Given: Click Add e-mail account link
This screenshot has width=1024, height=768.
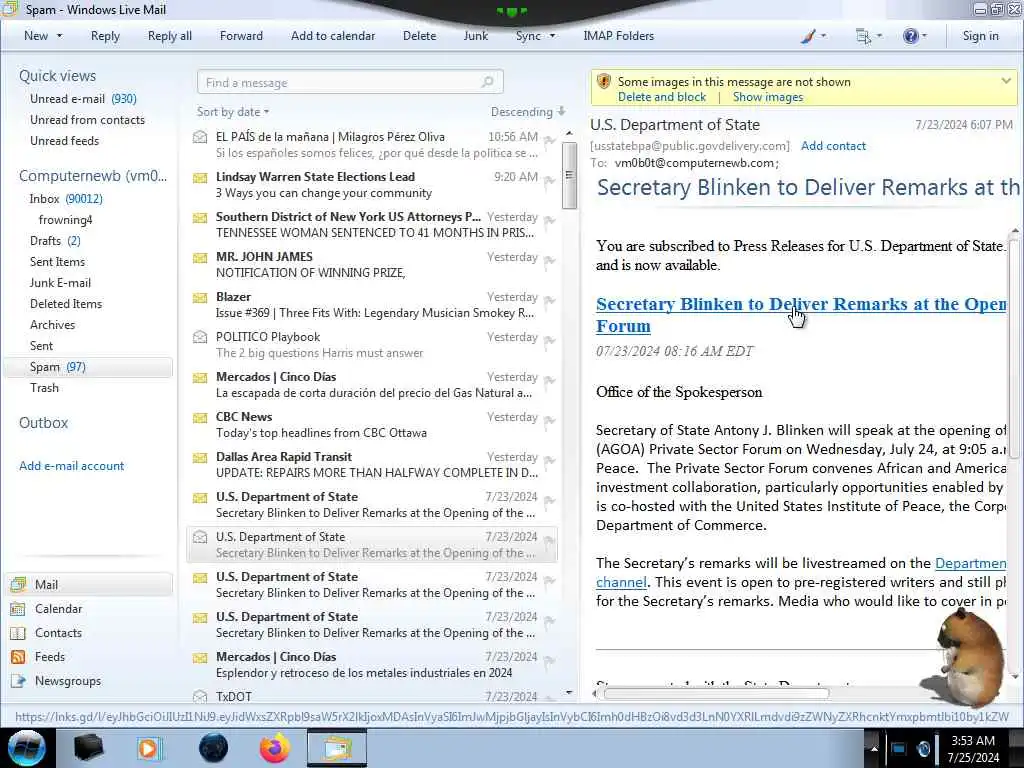Looking at the screenshot, I should pos(71,466).
